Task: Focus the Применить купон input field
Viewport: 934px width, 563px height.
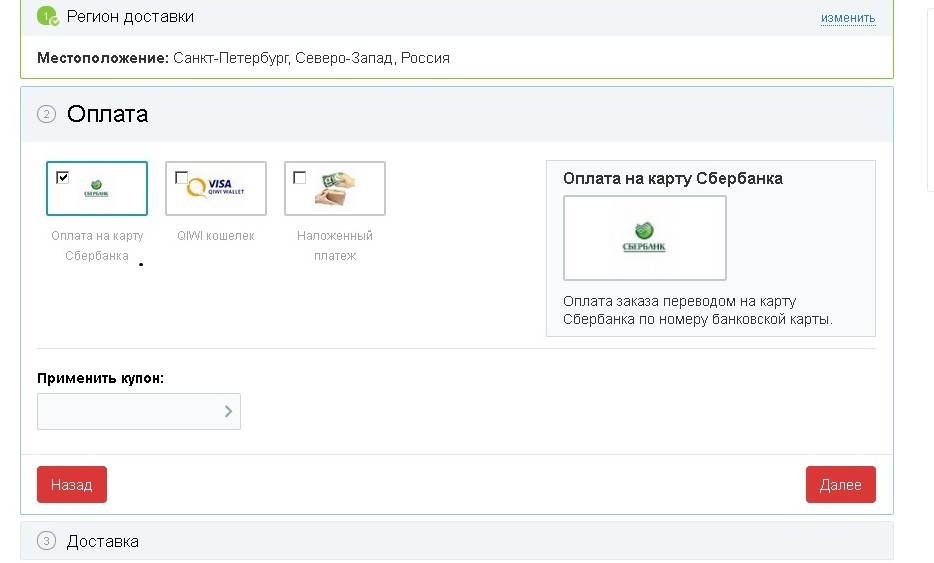Action: click(x=128, y=411)
